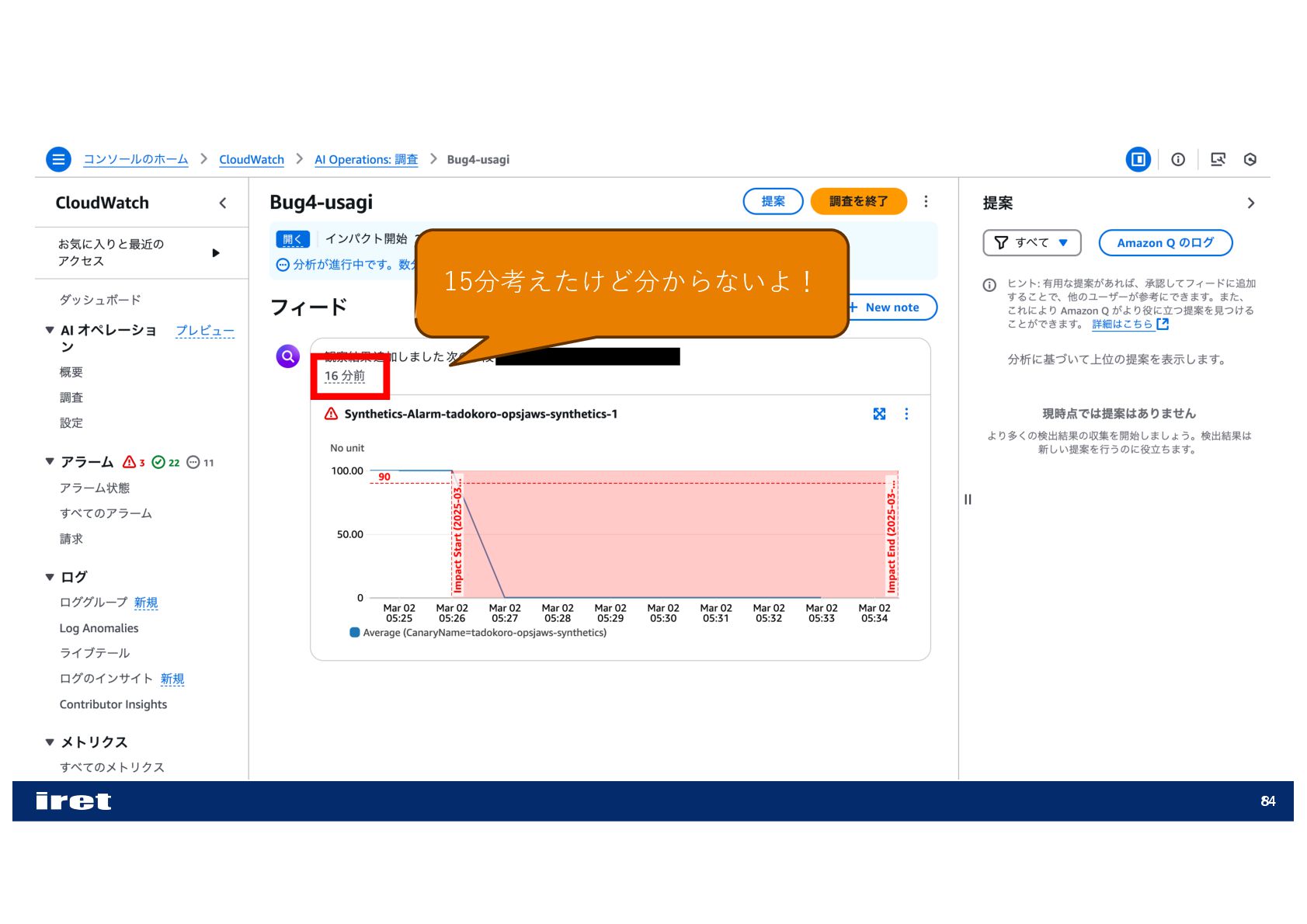
Task: Open the プレビュー link
Action: coord(205,330)
